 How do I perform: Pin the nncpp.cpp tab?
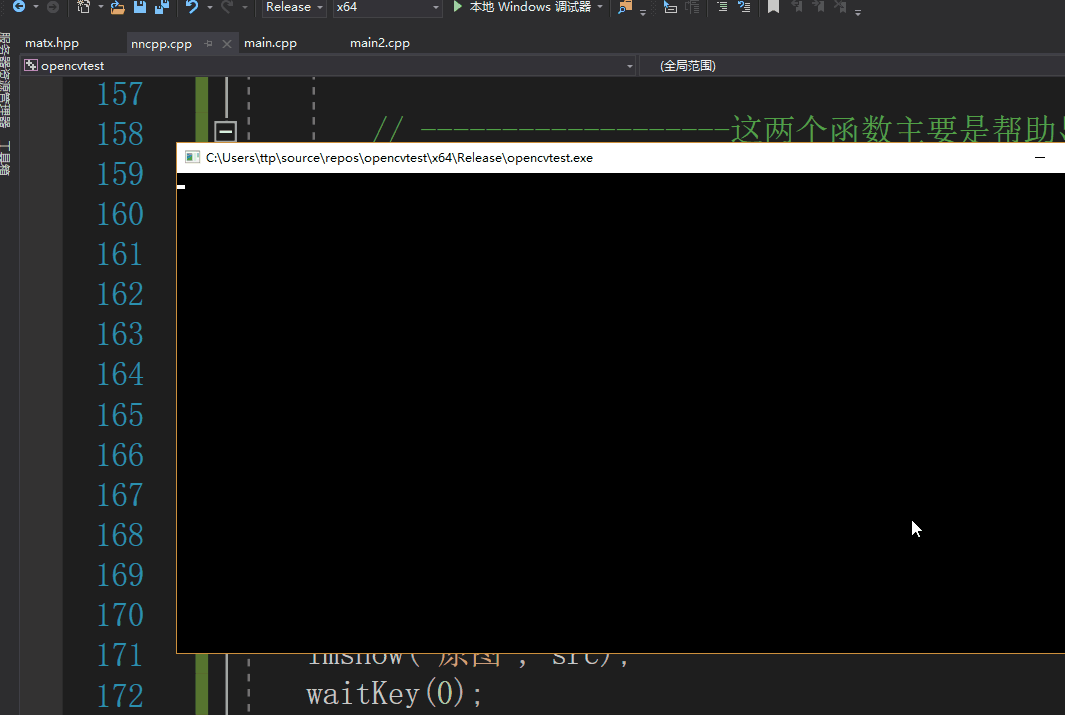coord(209,43)
